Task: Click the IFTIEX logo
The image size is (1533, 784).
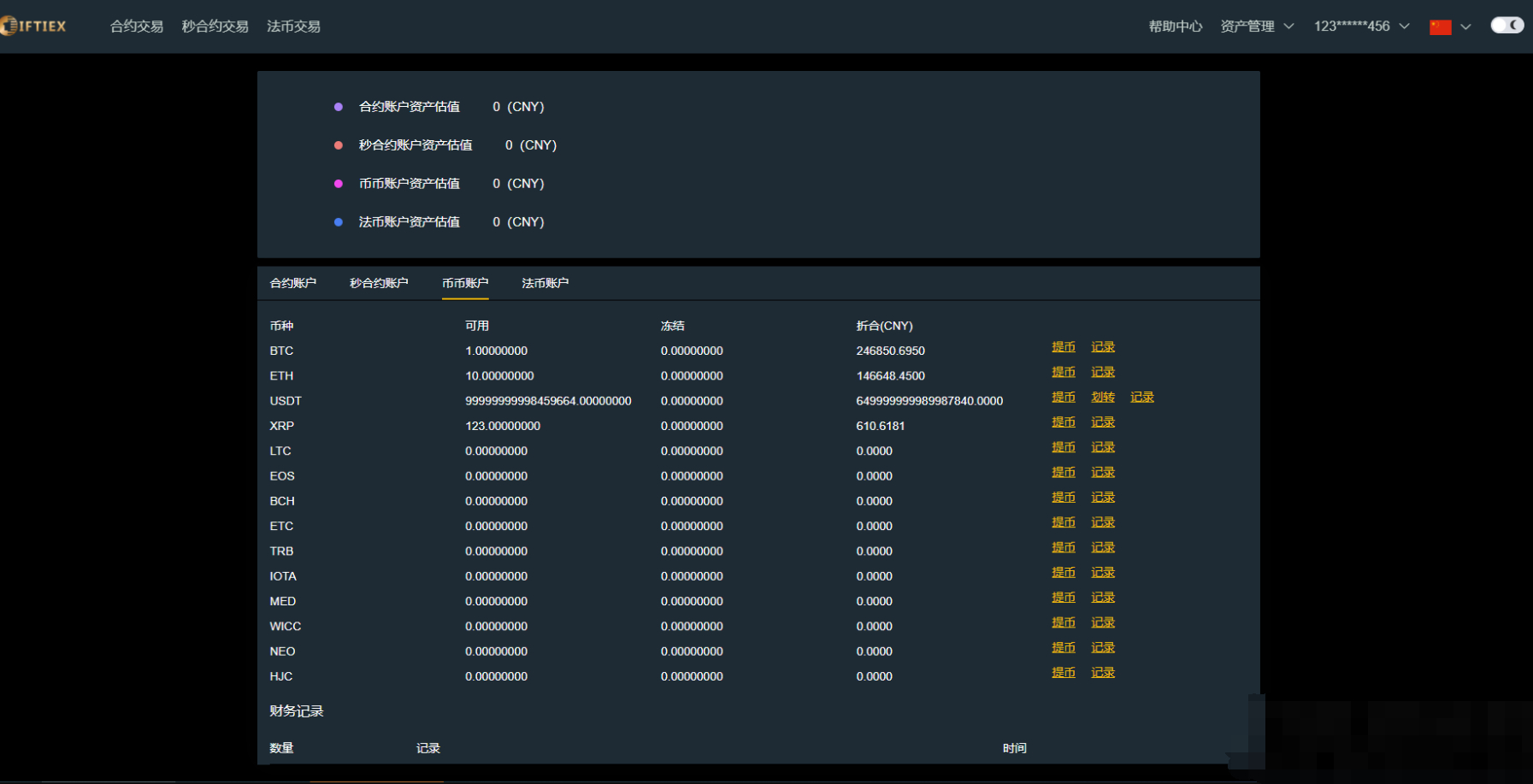Action: 34,27
